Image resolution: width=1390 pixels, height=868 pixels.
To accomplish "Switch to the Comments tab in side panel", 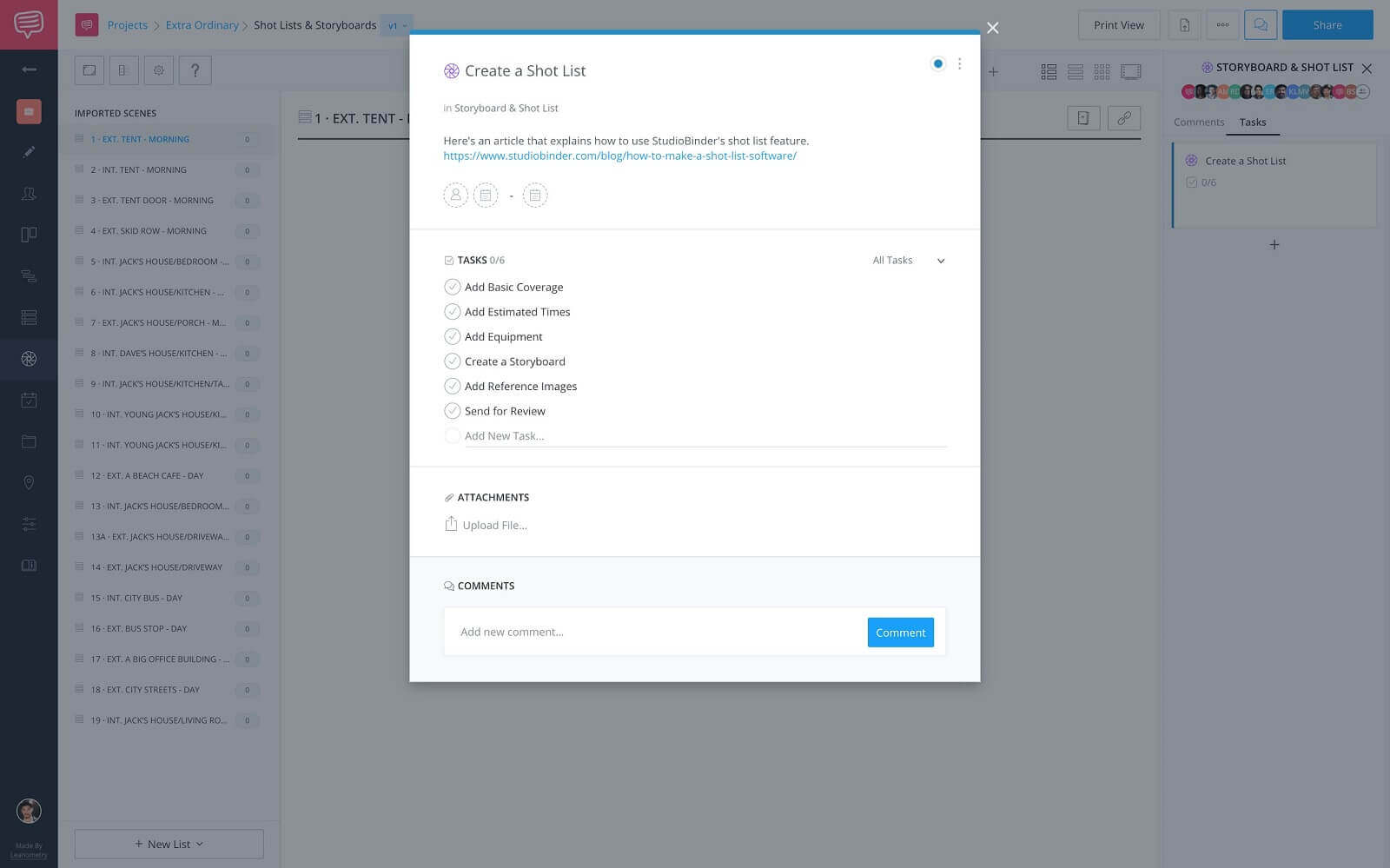I will [1199, 123].
